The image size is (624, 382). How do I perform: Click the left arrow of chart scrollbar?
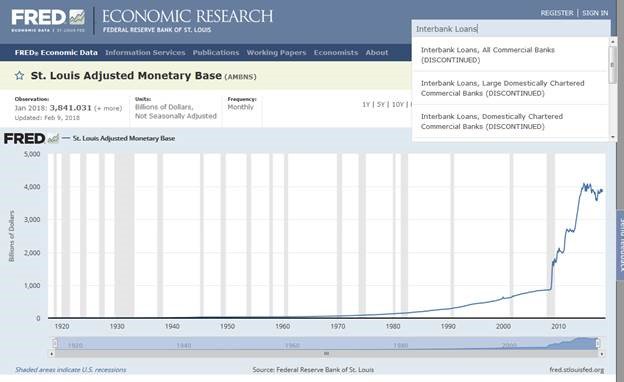(52, 354)
